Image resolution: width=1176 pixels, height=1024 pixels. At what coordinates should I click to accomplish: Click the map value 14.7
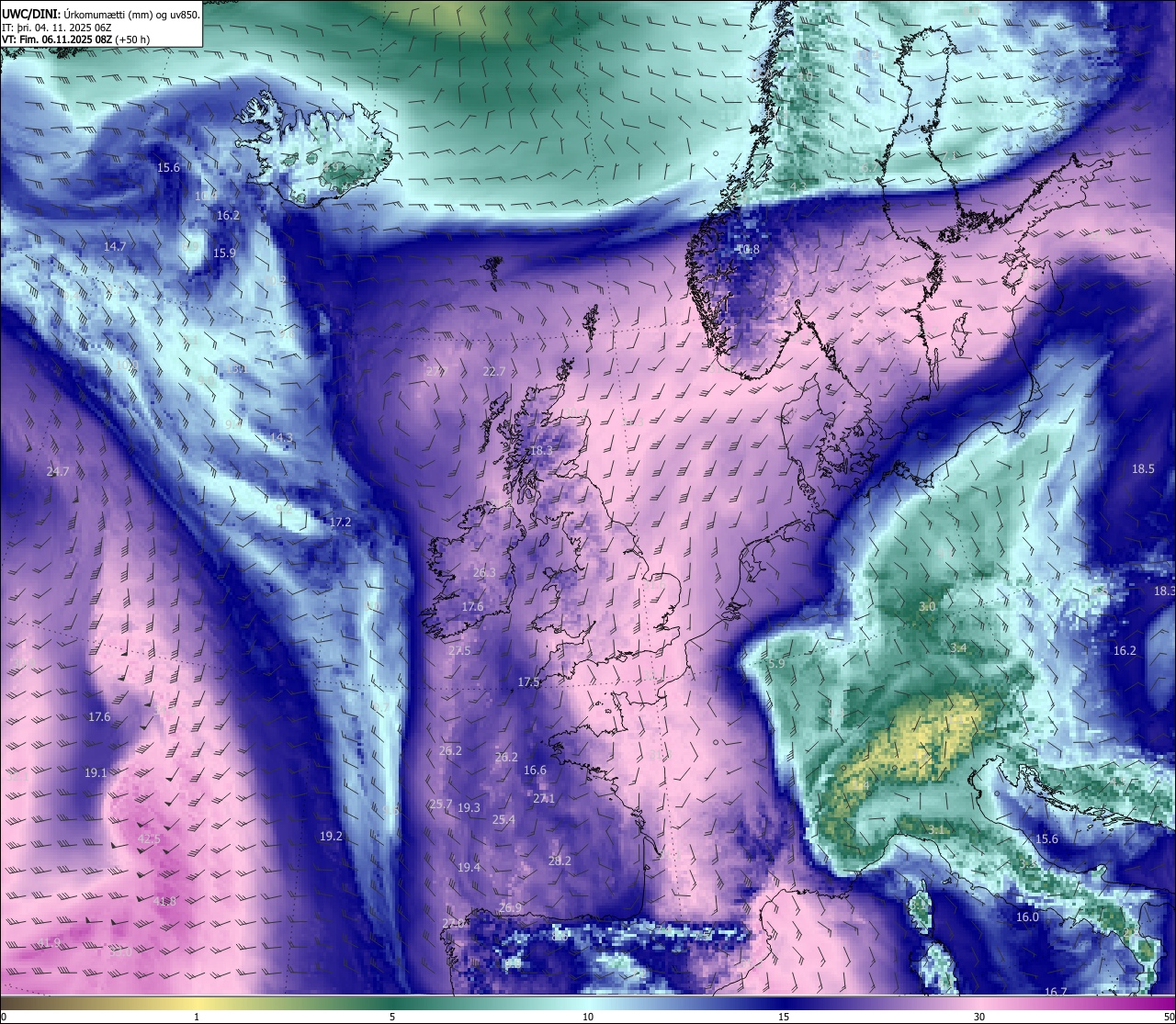[x=115, y=246]
